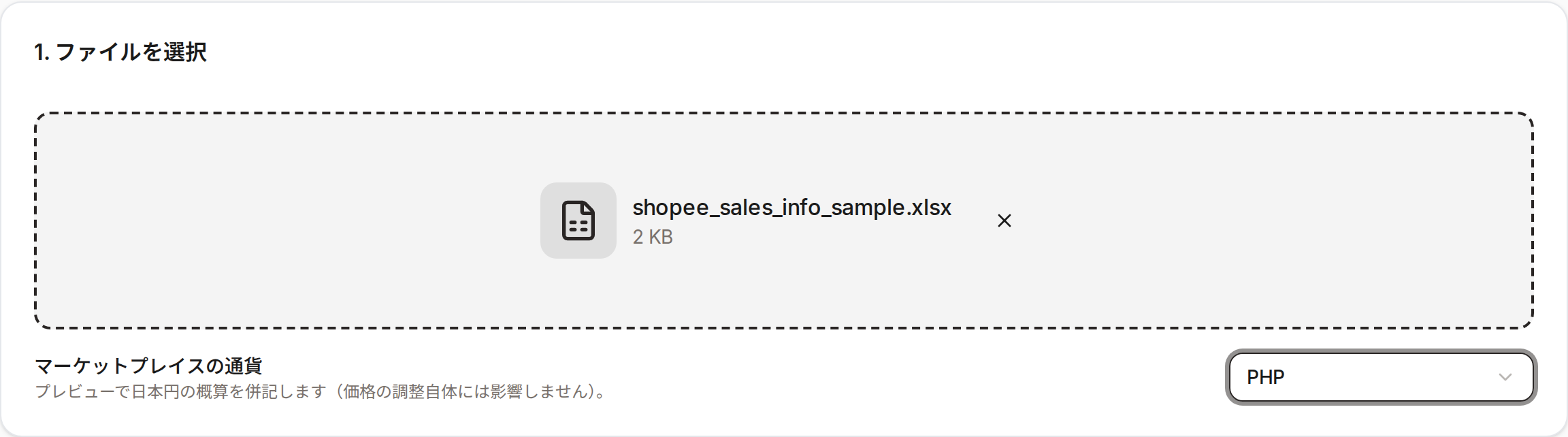Image resolution: width=1568 pixels, height=437 pixels.
Task: Click the dashed file drop zone
Action: pyautogui.click(x=784, y=221)
